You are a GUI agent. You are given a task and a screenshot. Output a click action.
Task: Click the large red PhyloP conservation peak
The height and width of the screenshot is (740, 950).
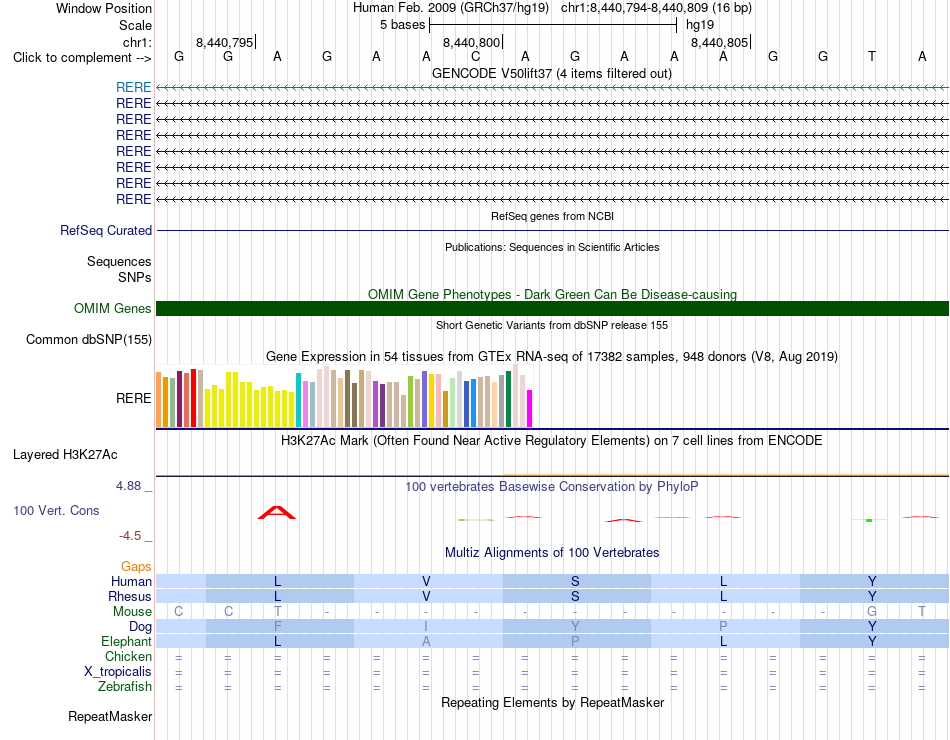click(x=277, y=513)
